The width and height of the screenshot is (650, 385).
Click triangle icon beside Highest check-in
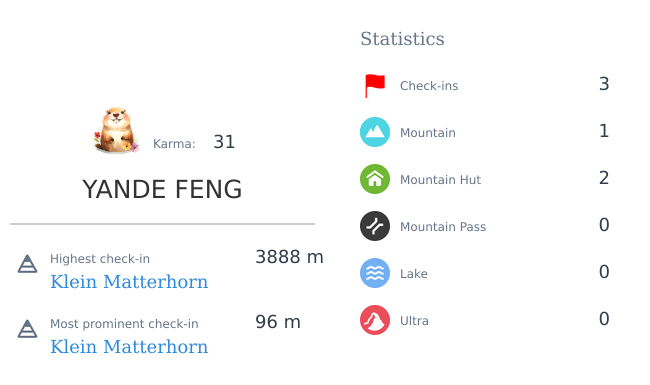27,264
